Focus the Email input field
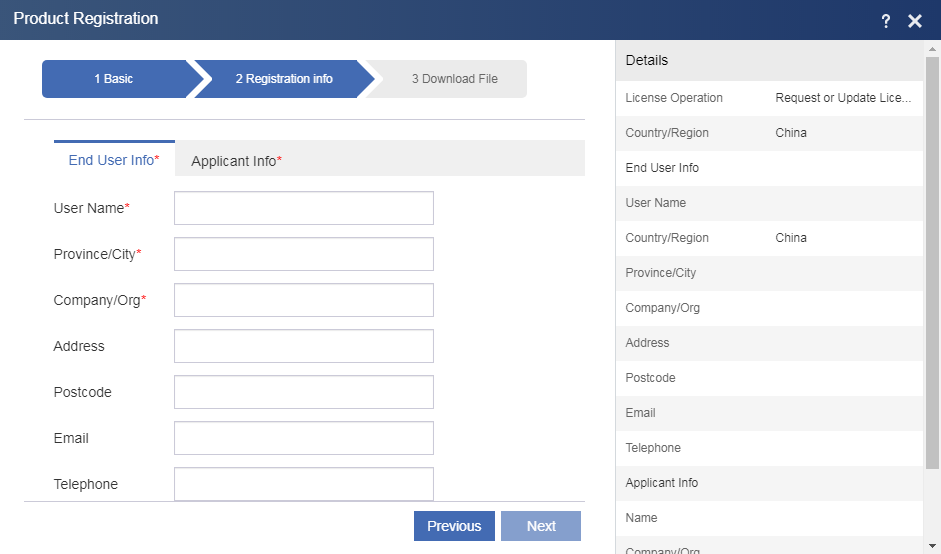The image size is (941, 554). pyautogui.click(x=304, y=438)
